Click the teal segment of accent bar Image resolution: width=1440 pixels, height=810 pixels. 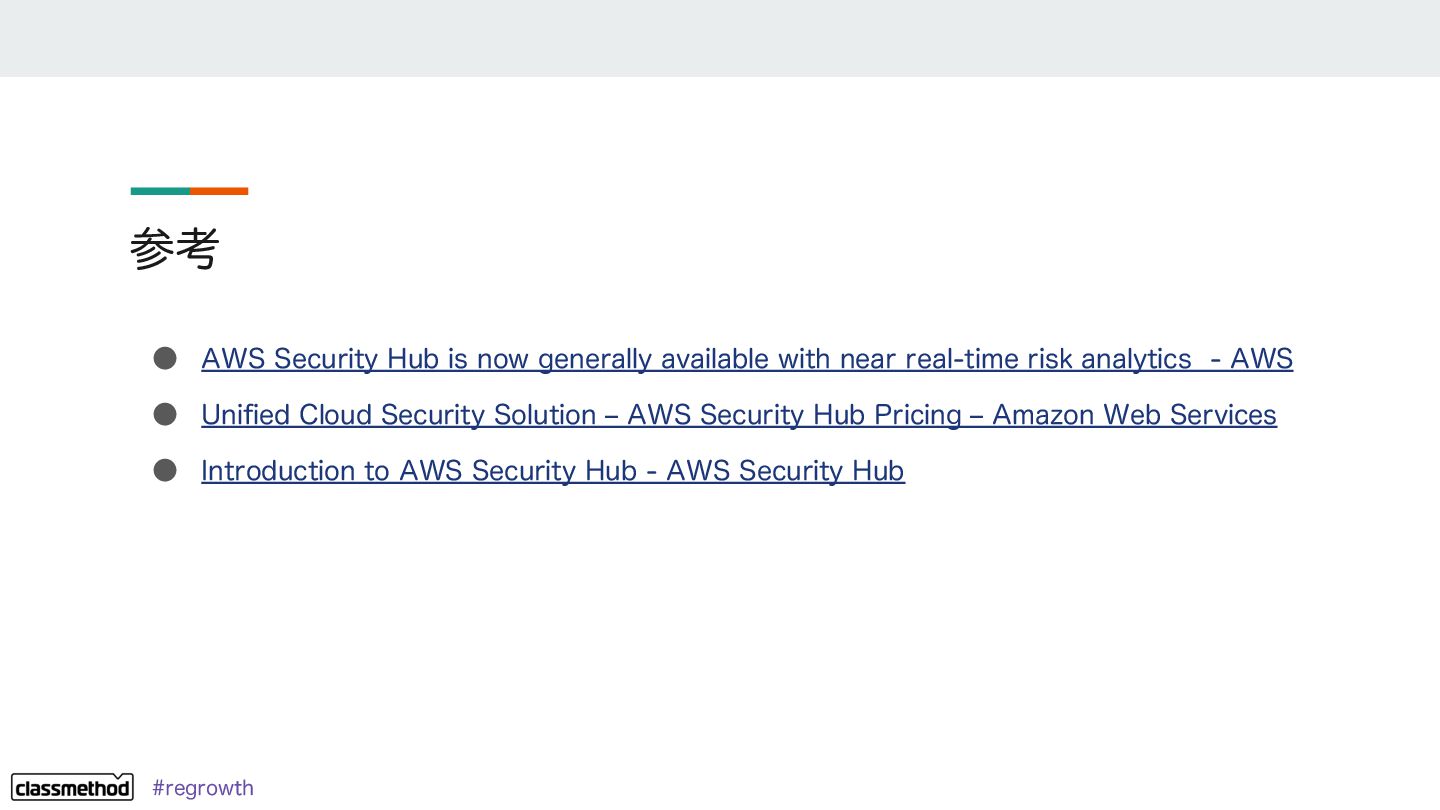click(x=160, y=191)
